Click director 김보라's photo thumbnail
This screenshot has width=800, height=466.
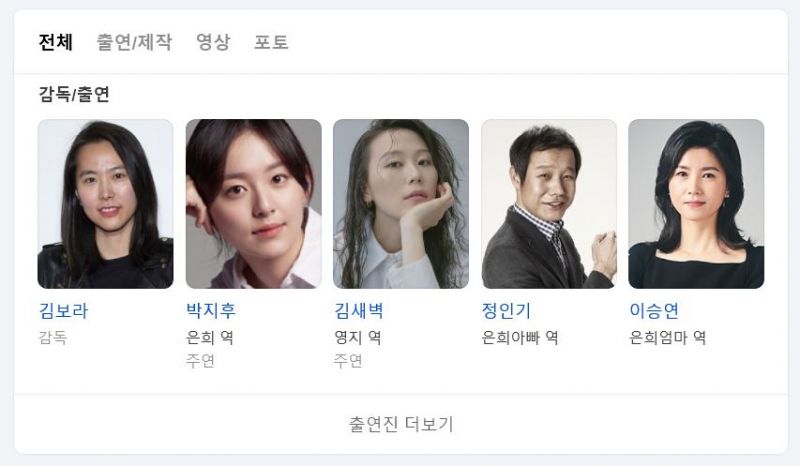(106, 204)
